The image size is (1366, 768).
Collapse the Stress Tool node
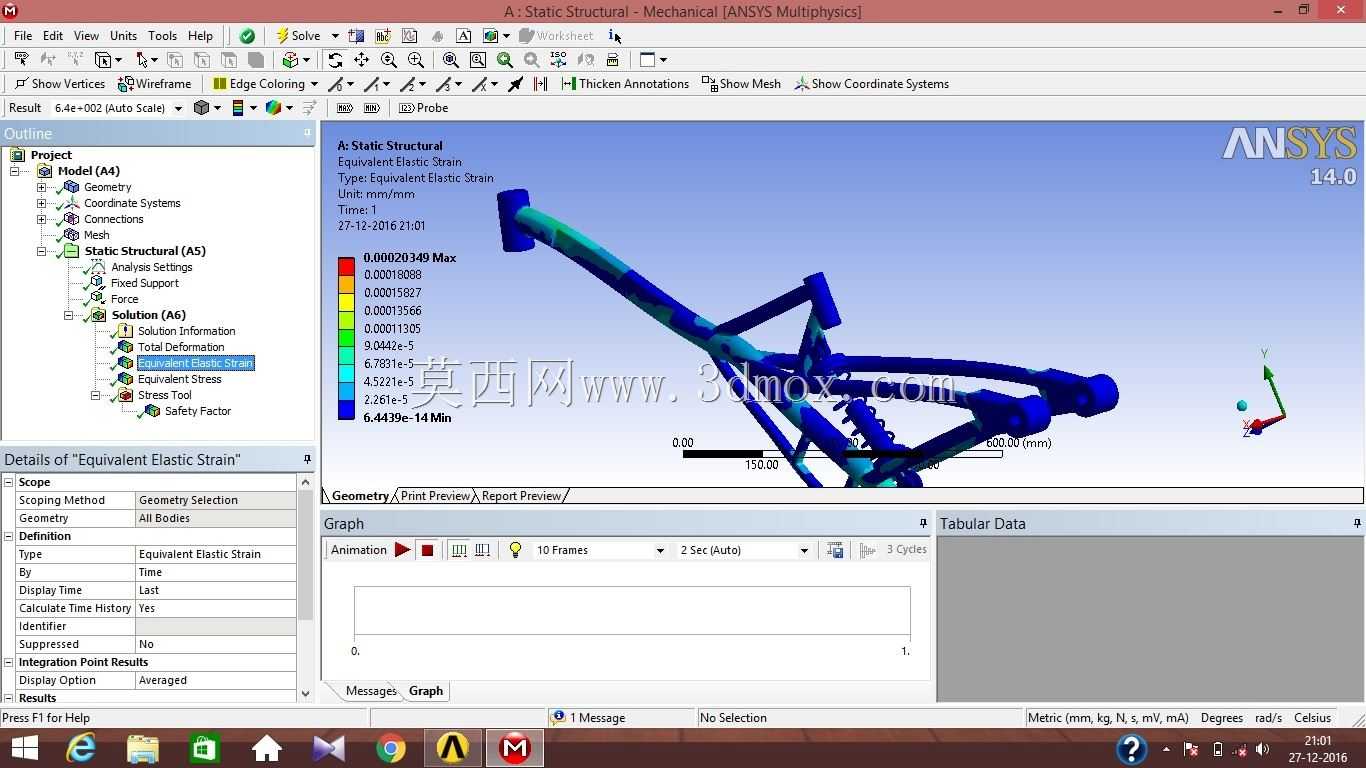[95, 395]
